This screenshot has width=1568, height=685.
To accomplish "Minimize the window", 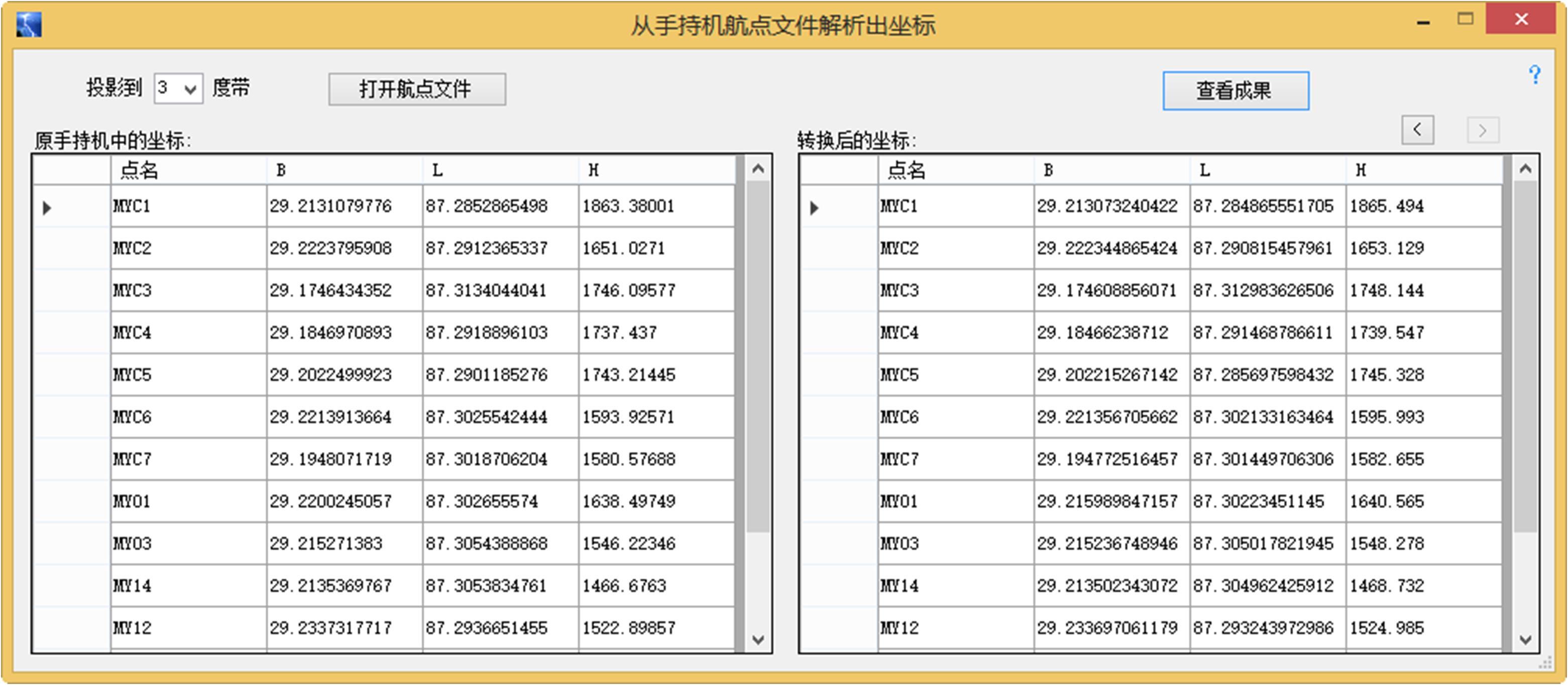I will point(1423,22).
